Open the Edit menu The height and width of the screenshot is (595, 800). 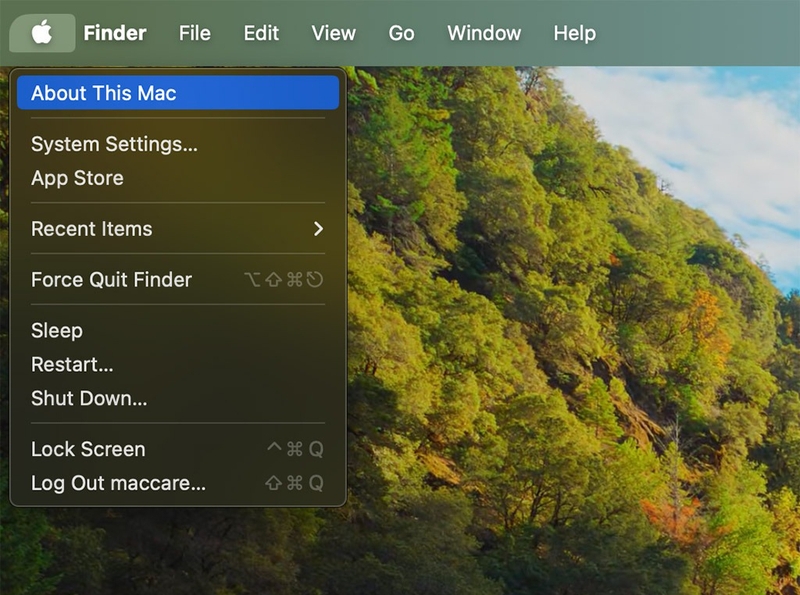pyautogui.click(x=261, y=33)
